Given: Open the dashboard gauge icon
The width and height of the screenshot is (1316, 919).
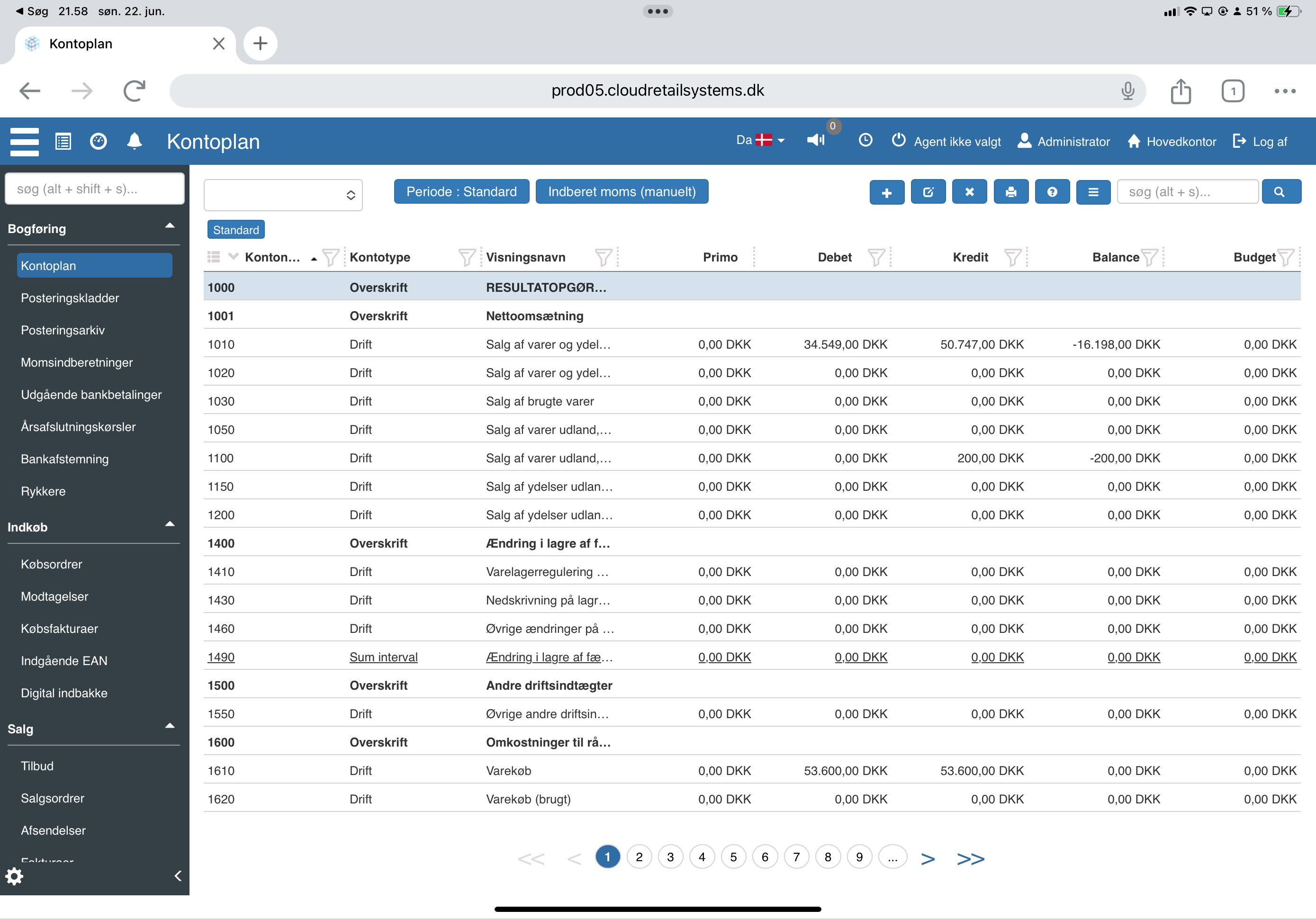Looking at the screenshot, I should click(98, 141).
